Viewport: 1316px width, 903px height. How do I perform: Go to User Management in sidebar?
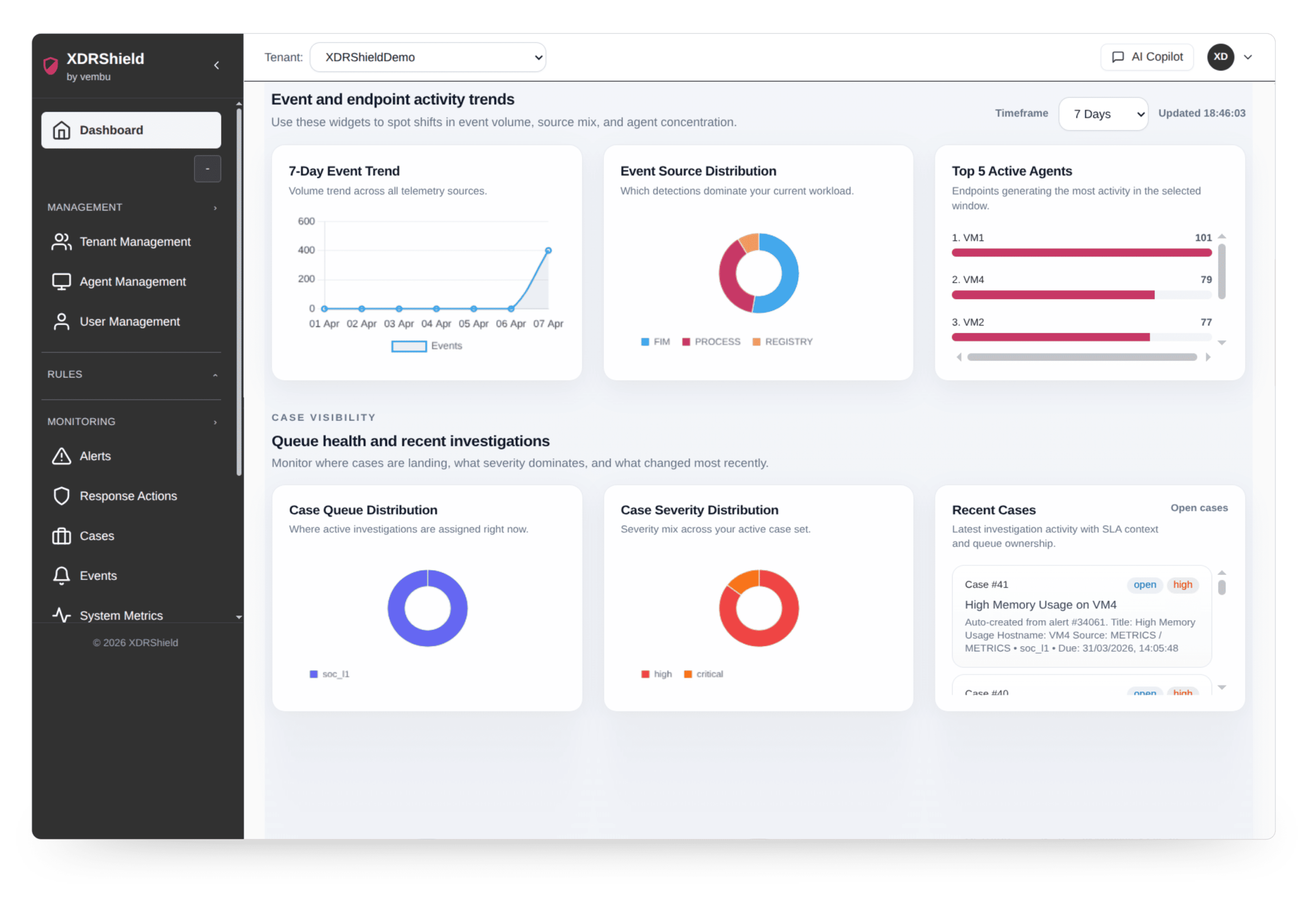click(130, 322)
